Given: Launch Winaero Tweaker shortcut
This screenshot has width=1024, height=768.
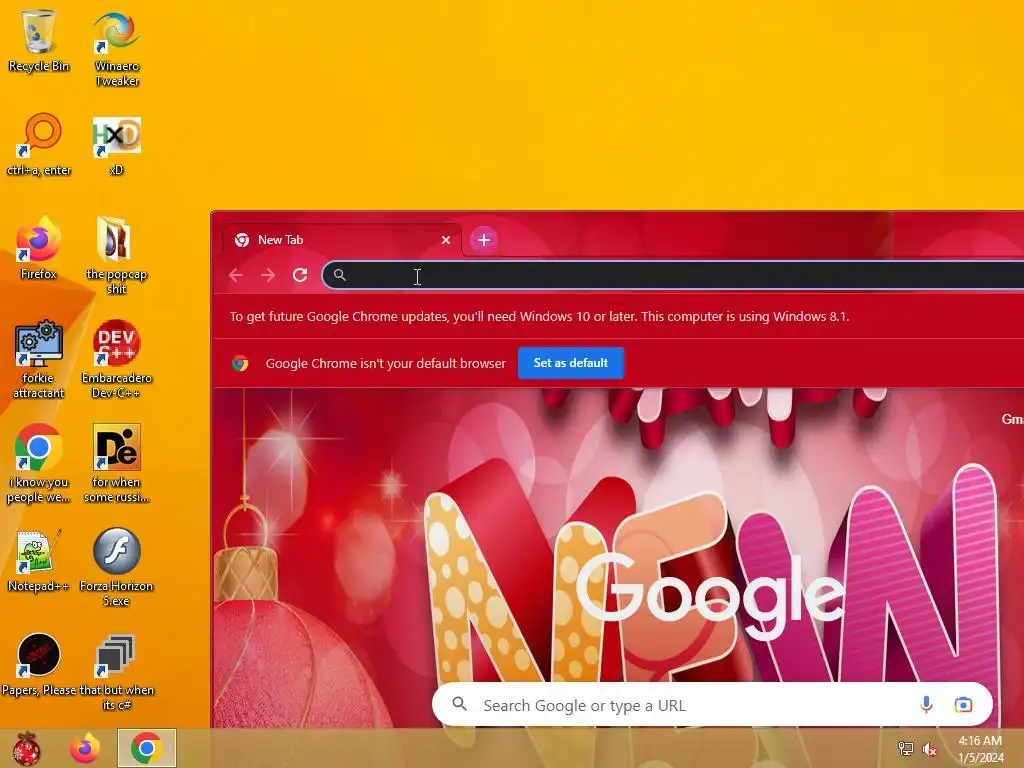Looking at the screenshot, I should point(117,49).
